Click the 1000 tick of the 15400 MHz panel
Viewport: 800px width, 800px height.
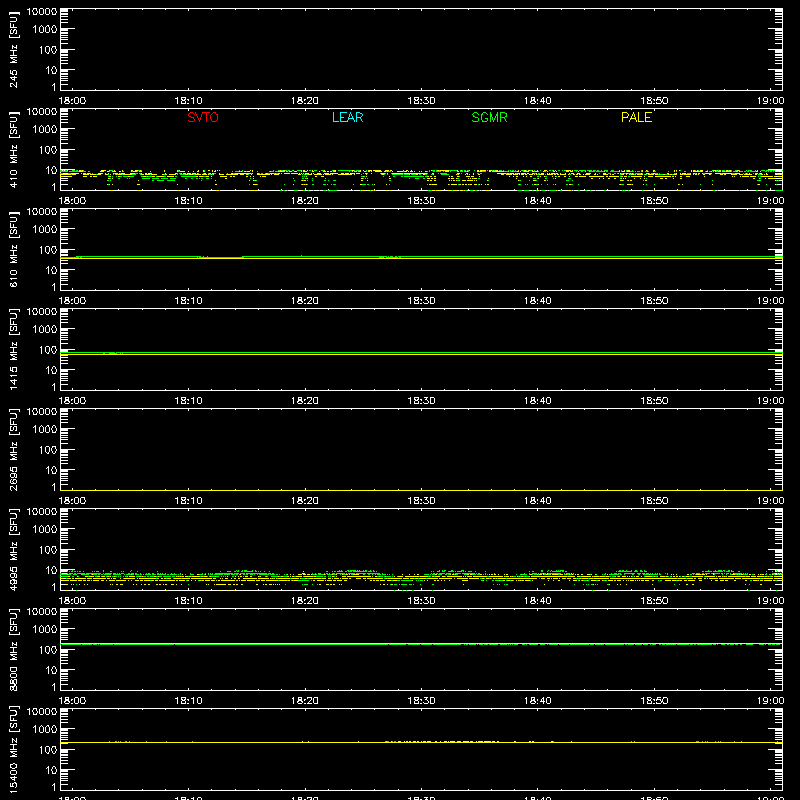(x=44, y=730)
